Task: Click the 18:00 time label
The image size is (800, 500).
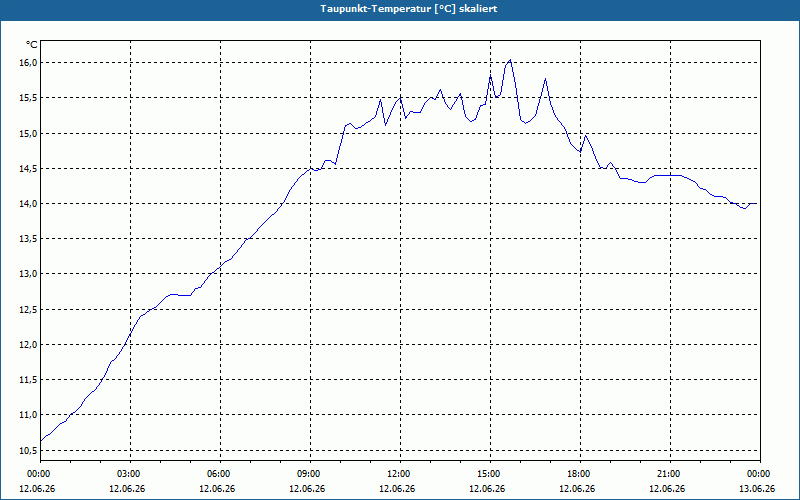Action: click(x=580, y=474)
